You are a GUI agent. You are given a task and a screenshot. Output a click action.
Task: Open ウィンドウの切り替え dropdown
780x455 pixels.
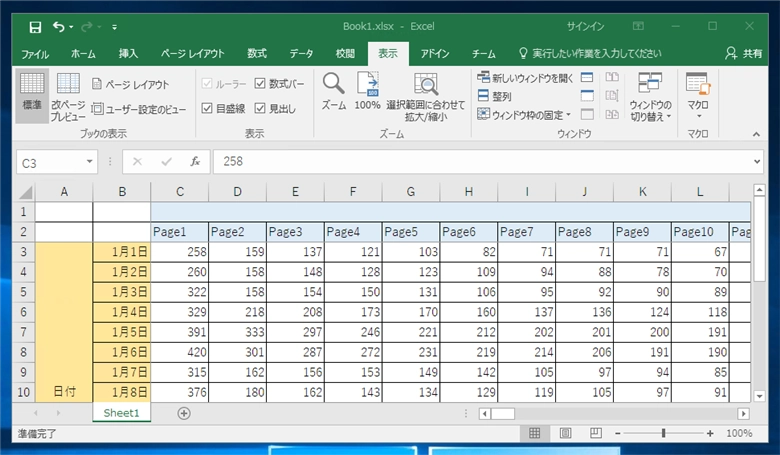650,96
